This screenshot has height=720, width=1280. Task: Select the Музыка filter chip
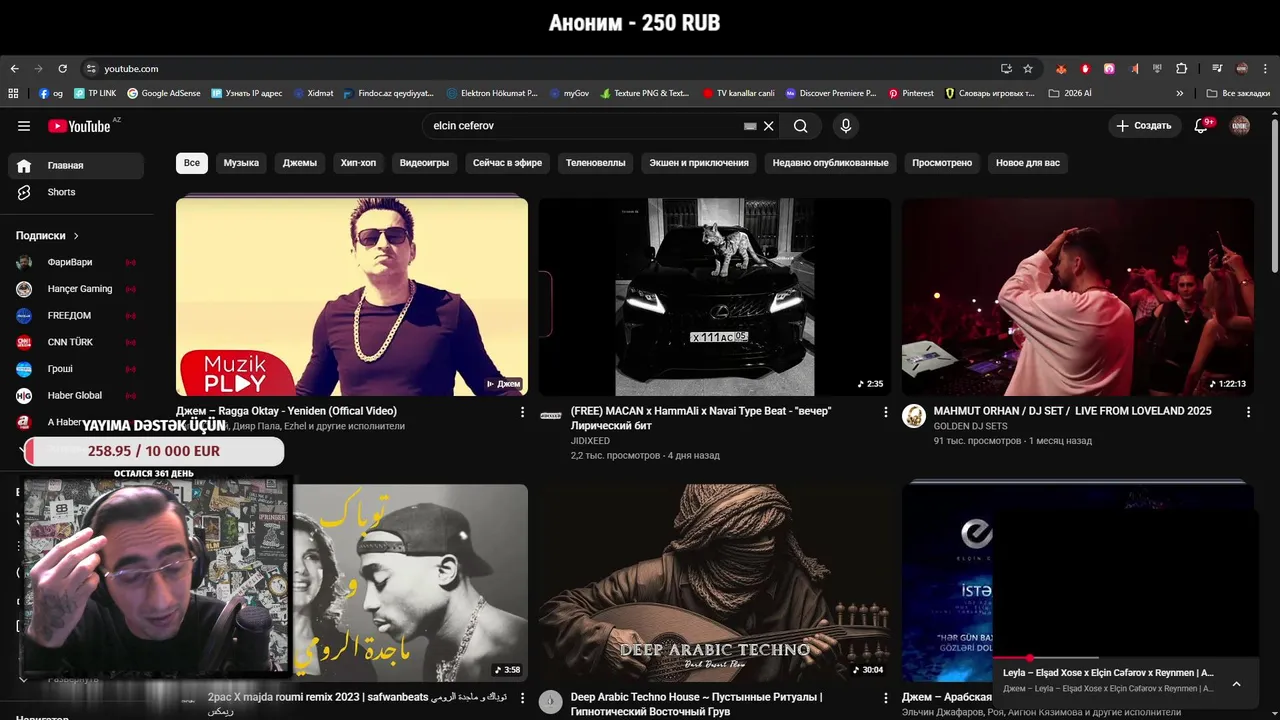point(241,163)
